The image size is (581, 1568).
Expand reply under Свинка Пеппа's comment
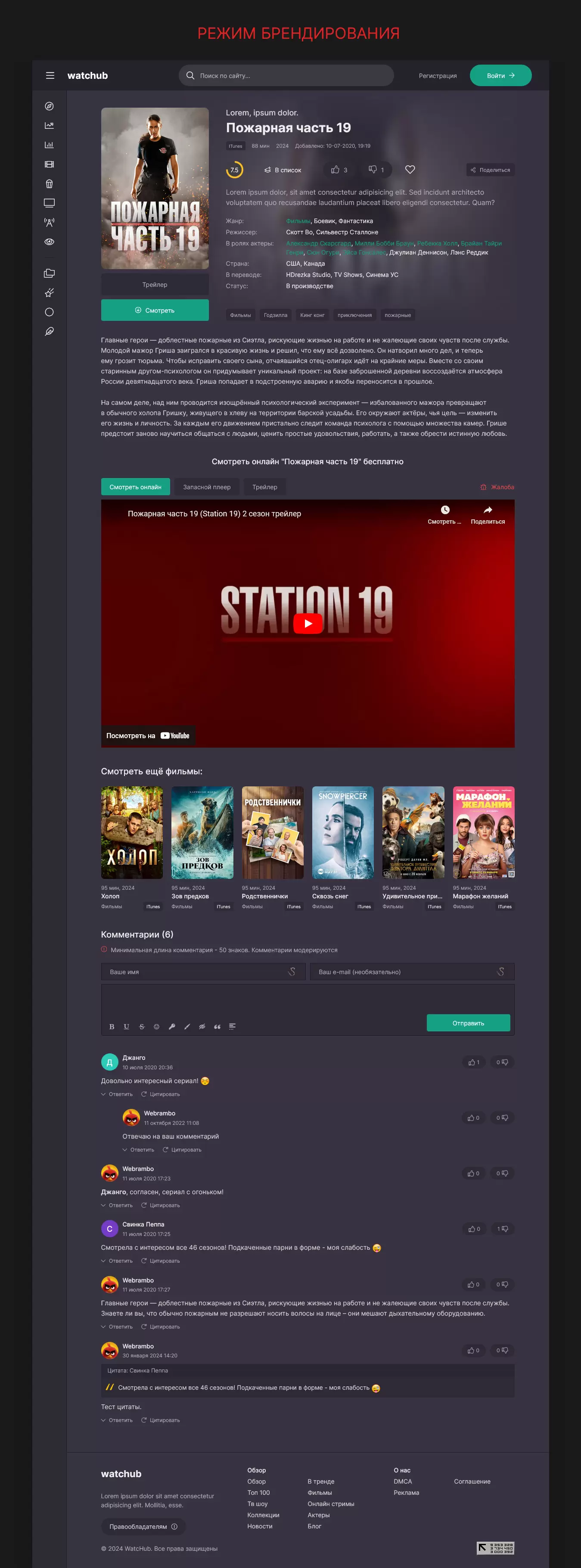tap(117, 1261)
